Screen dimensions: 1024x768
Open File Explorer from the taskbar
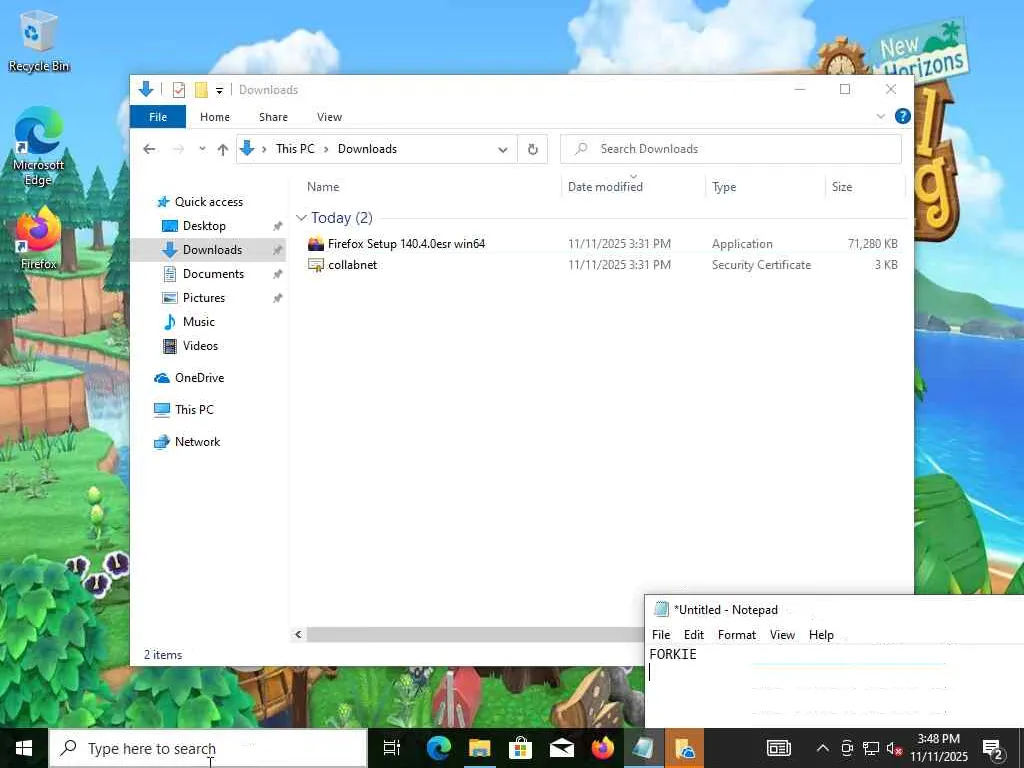click(x=479, y=748)
